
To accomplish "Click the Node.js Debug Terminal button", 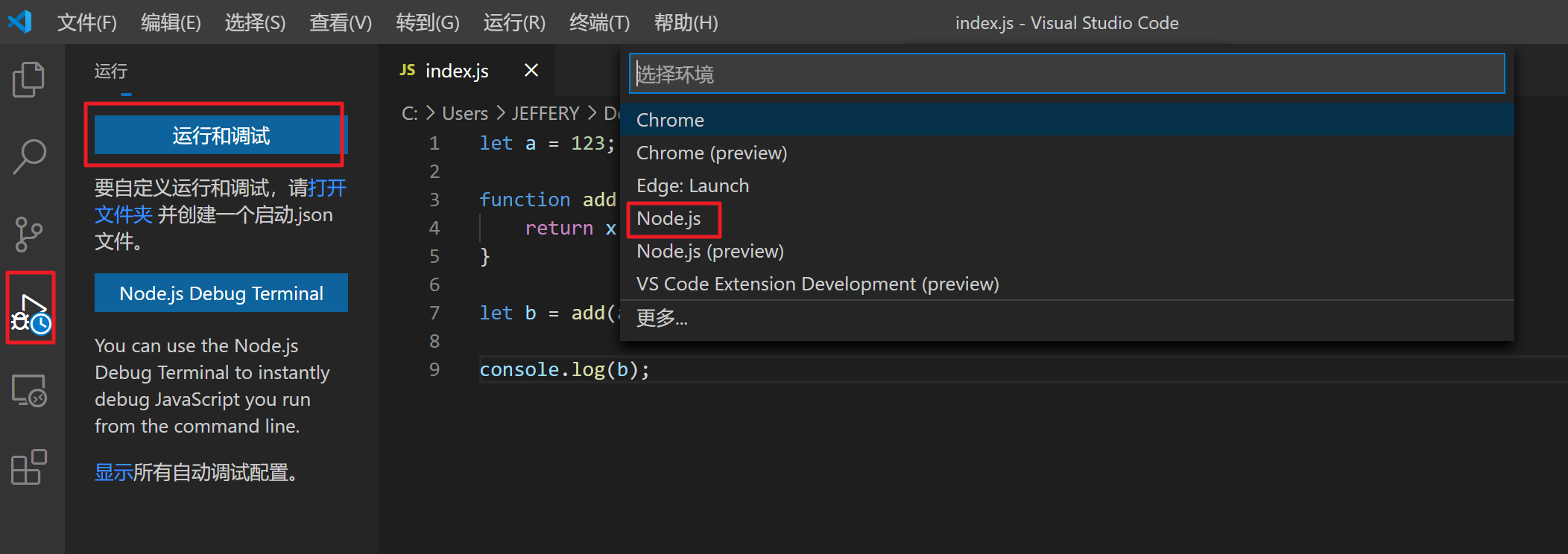I will 221,293.
